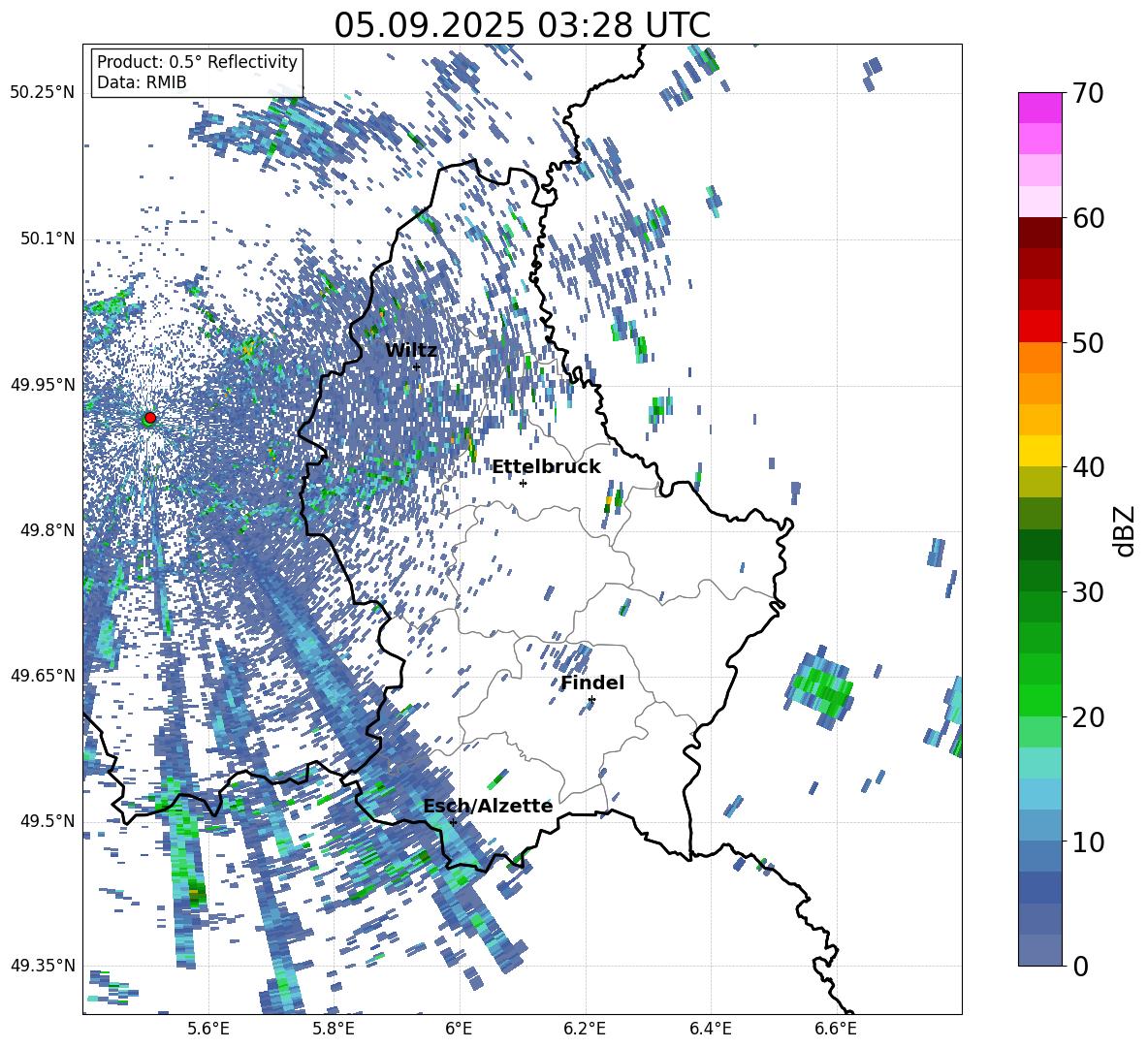This screenshot has width=1148, height=1048.
Task: Click the 49.35°N latitude label
Action: pyautogui.click(x=43, y=966)
